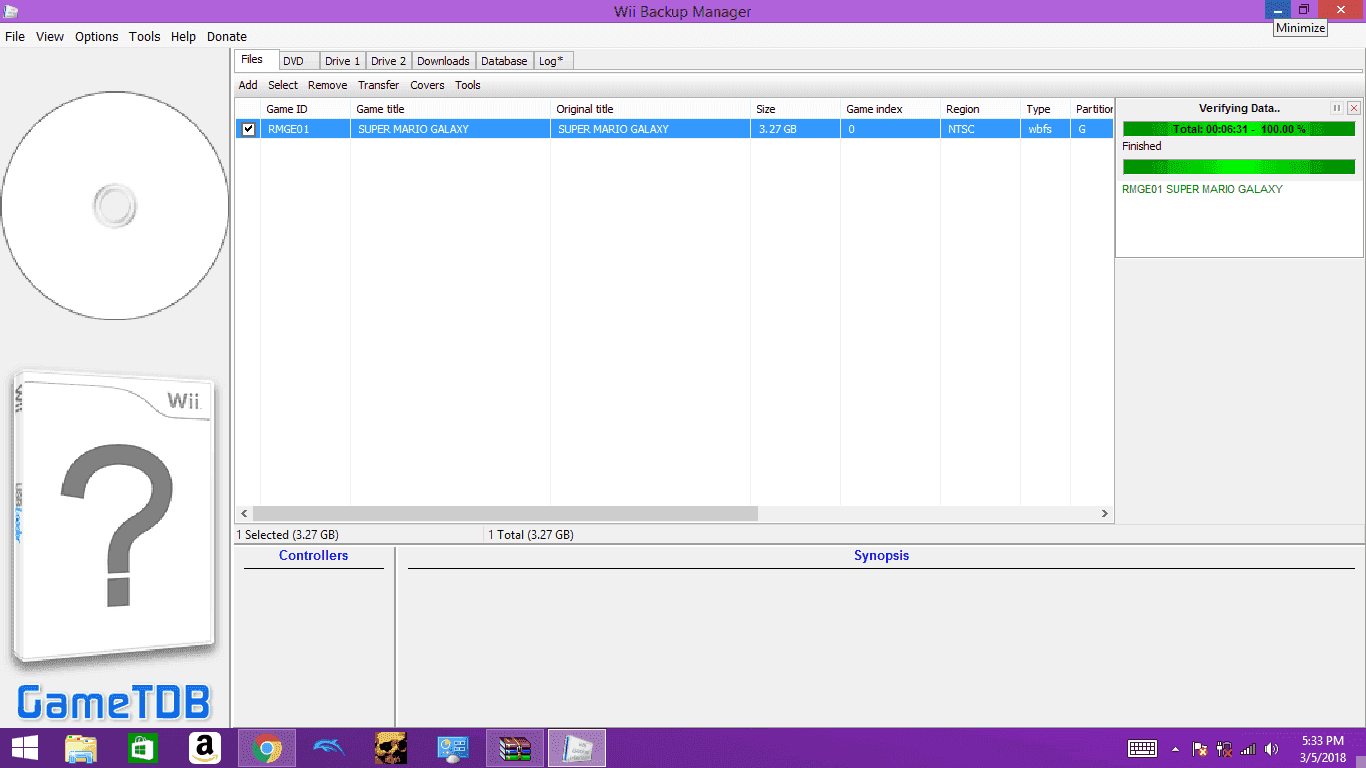Open the Log* tab
The width and height of the screenshot is (1366, 768).
pos(551,61)
